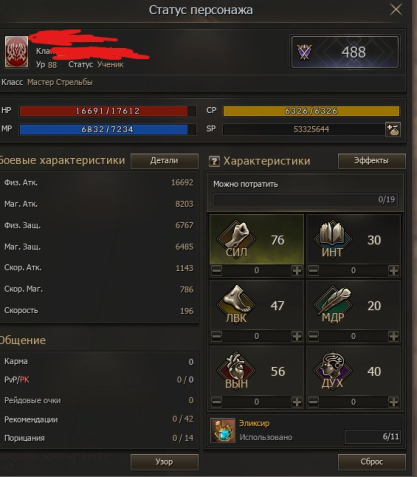
Task: Click the Elixir (Эликсир) potion icon
Action: point(223,430)
